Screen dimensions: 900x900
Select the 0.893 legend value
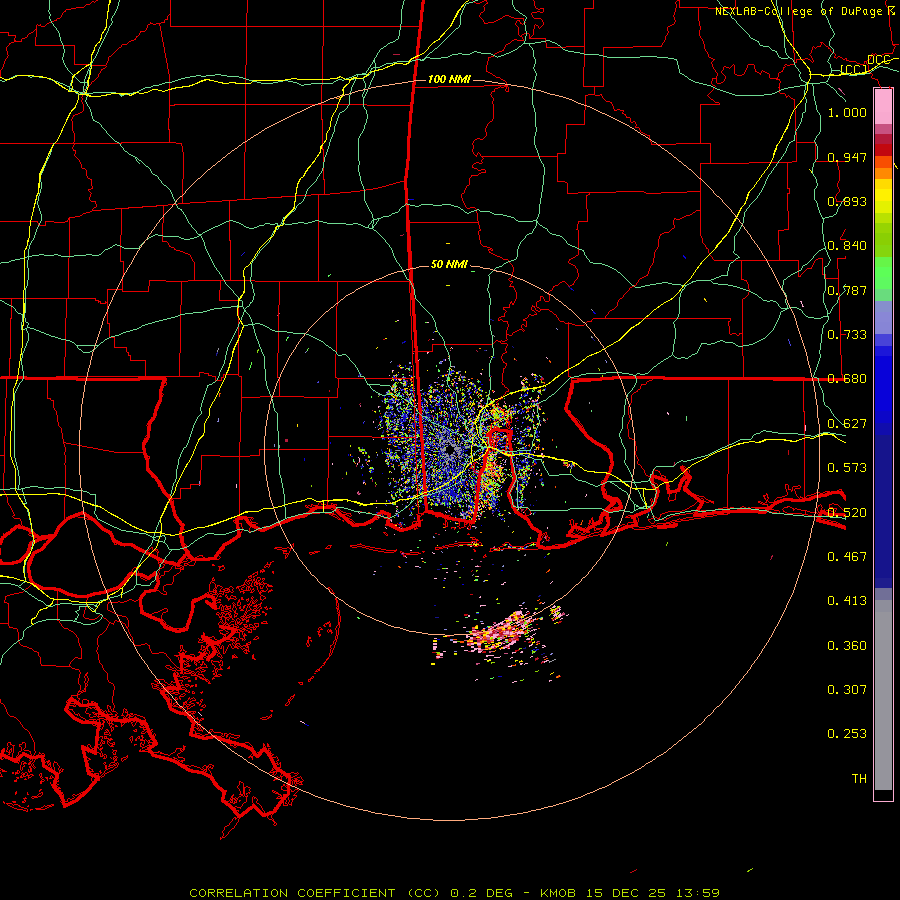847,201
